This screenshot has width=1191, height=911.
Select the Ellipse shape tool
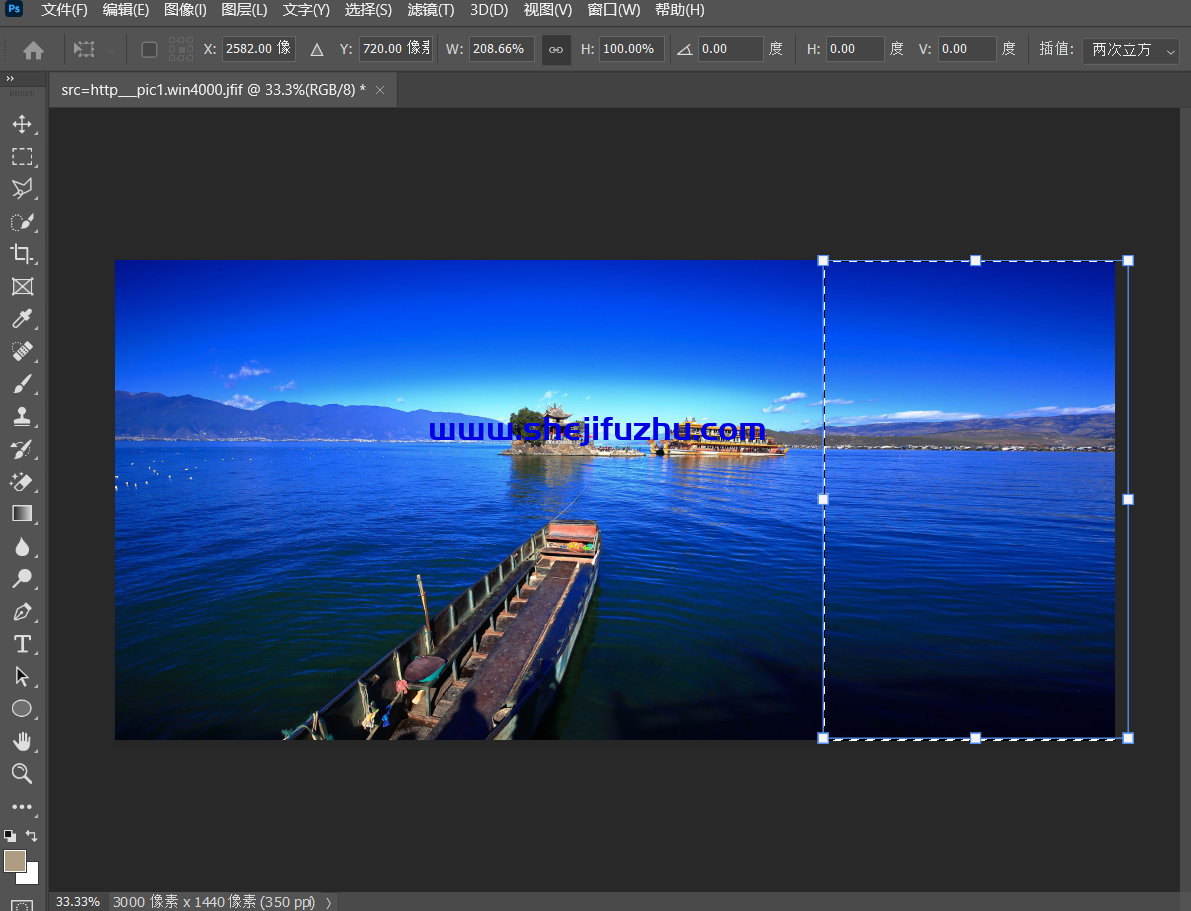[22, 709]
